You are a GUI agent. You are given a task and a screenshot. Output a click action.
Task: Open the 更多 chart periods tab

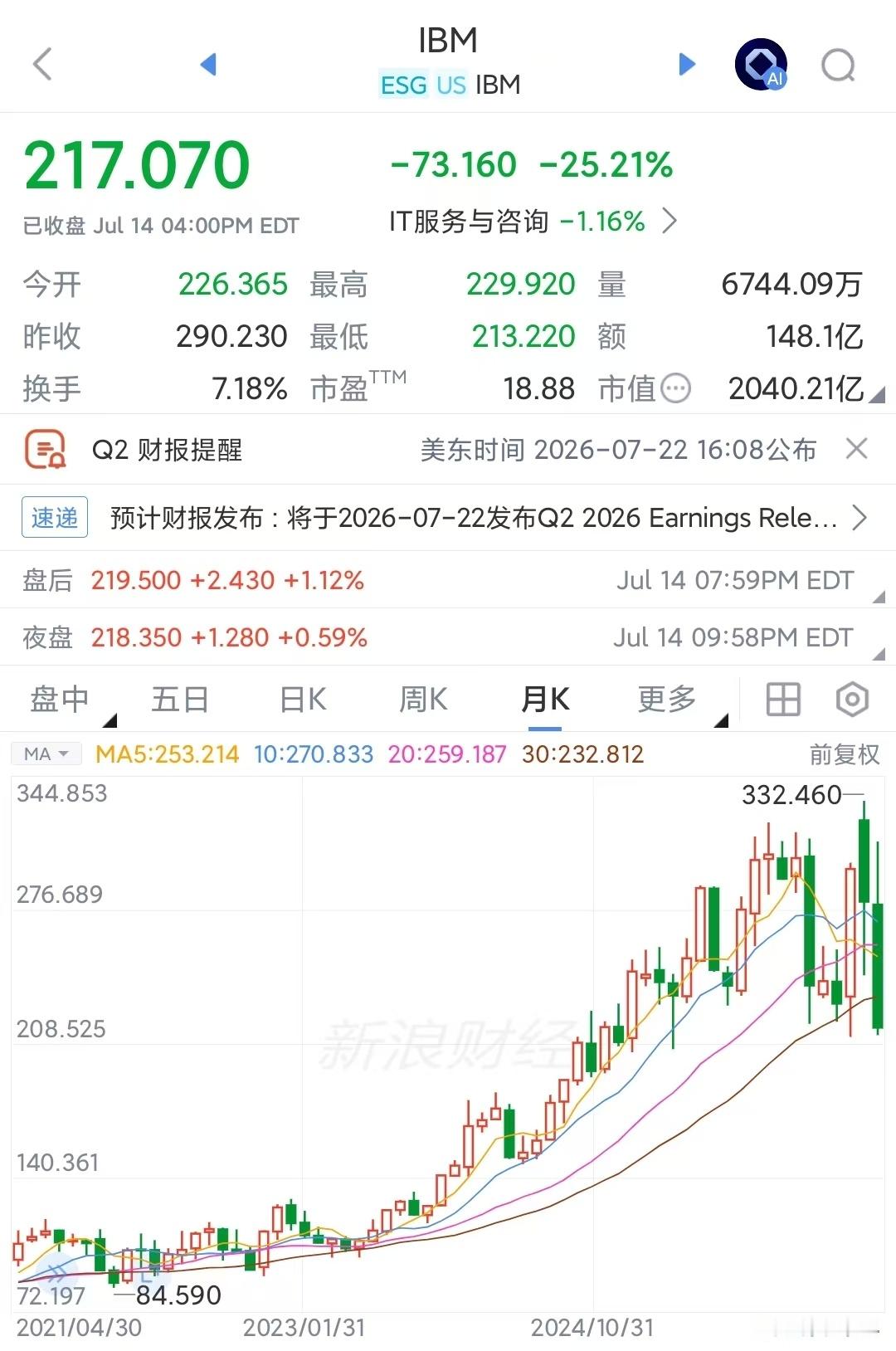point(667,699)
